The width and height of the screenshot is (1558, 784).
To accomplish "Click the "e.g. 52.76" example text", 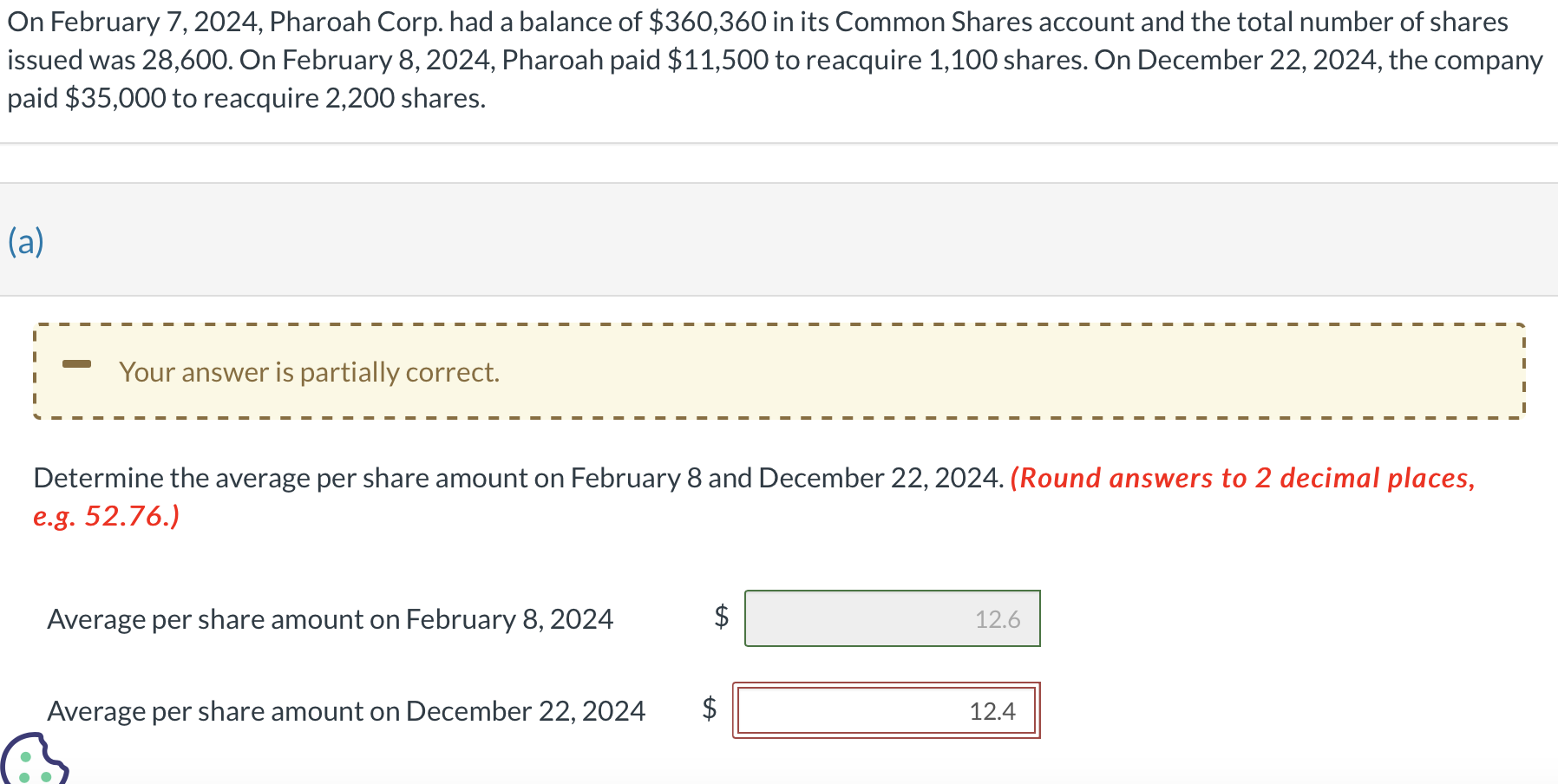I will pos(106,516).
